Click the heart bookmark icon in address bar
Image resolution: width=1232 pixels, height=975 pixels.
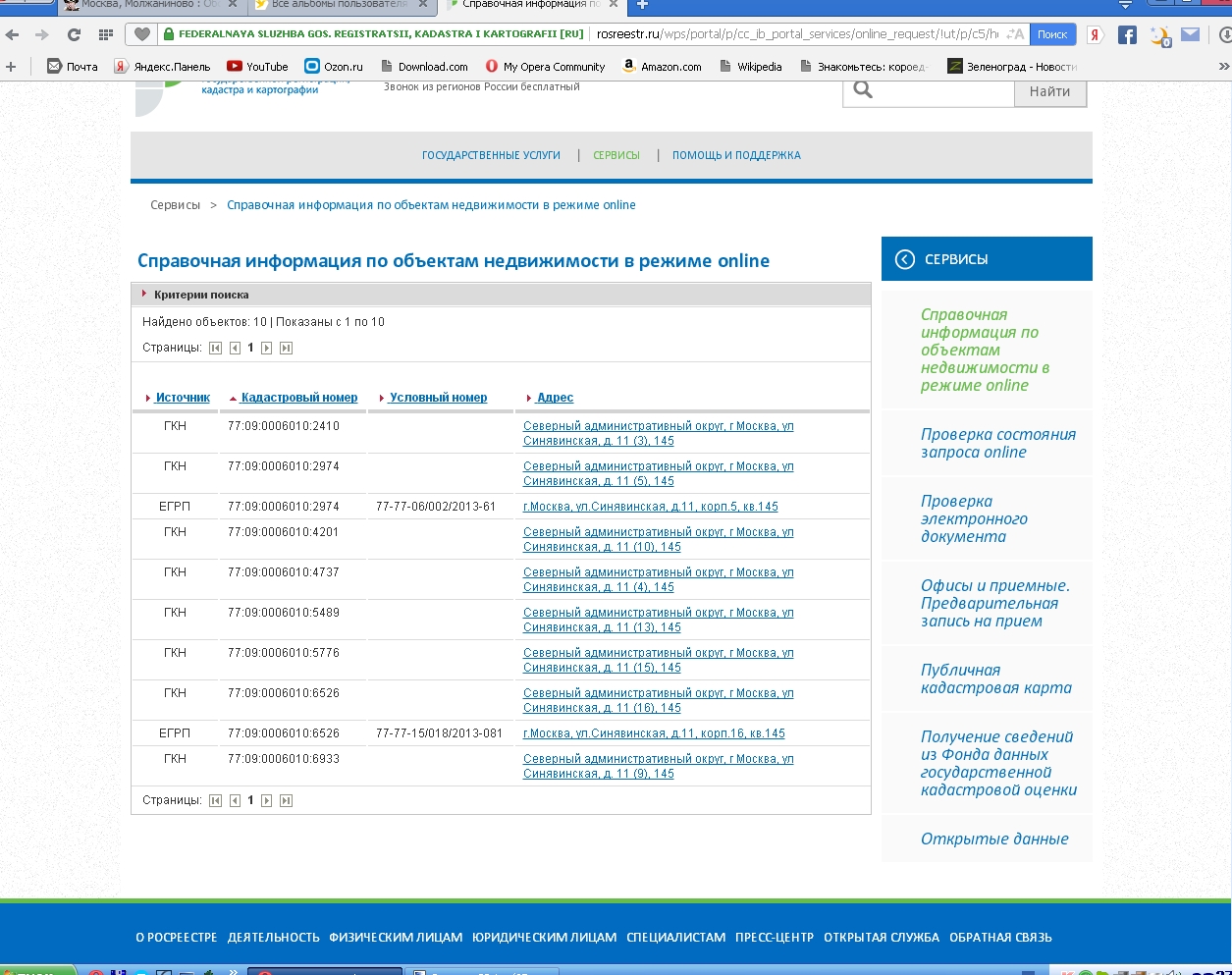tap(142, 34)
